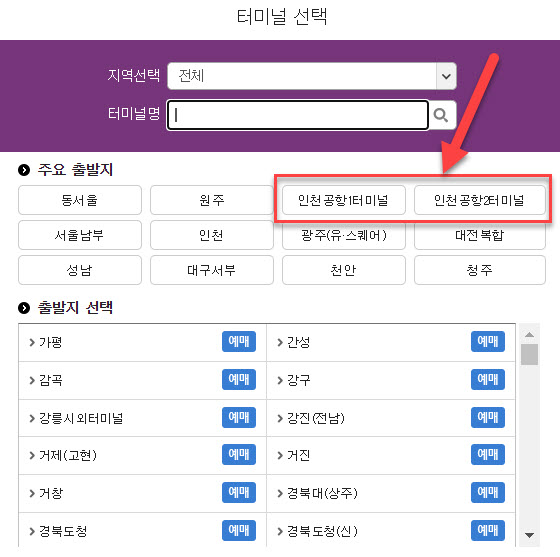560x557 pixels.
Task: Click the departure list scrollbar thumb
Action: (x=529, y=354)
